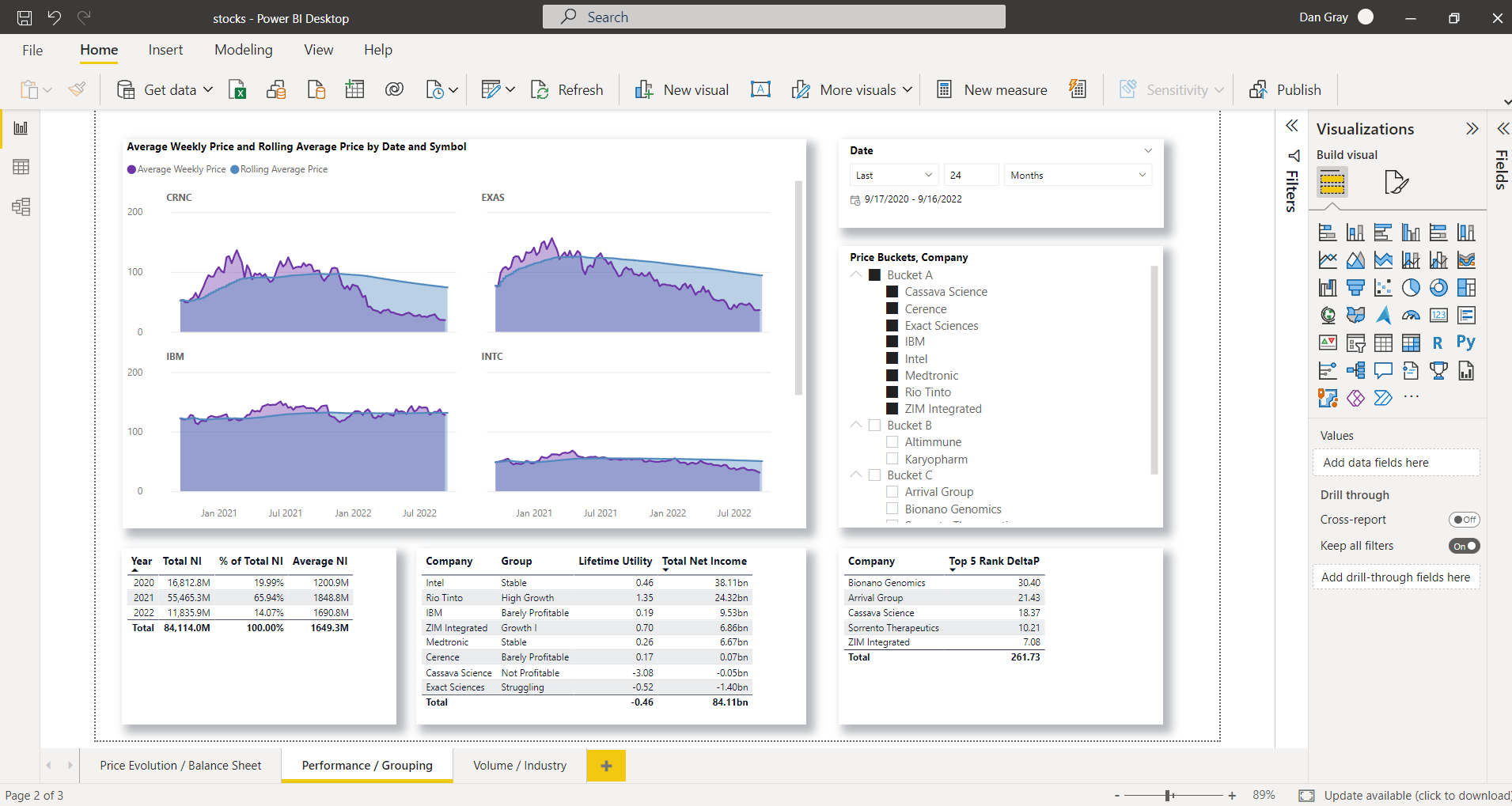This screenshot has height=806, width=1512.
Task: Switch to Volume / Industry page tab
Action: [519, 766]
